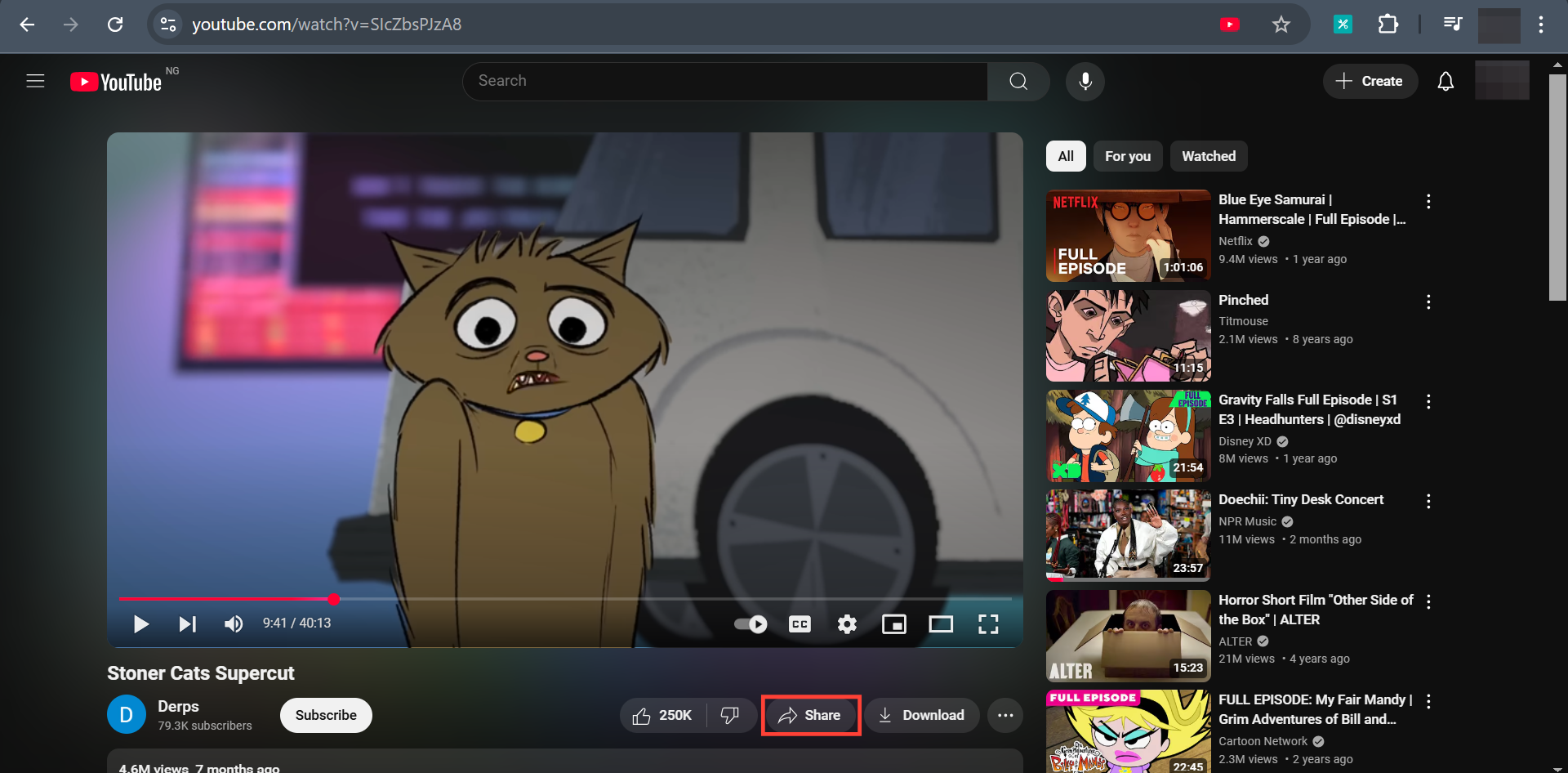Open the teal extension icon in the toolbar
1568x773 pixels.
pyautogui.click(x=1343, y=25)
